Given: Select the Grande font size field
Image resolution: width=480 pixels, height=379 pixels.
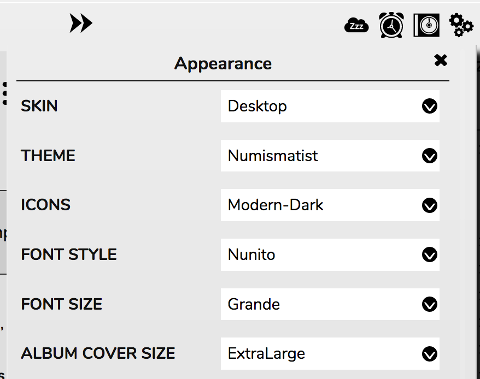Looking at the screenshot, I should [x=330, y=304].
